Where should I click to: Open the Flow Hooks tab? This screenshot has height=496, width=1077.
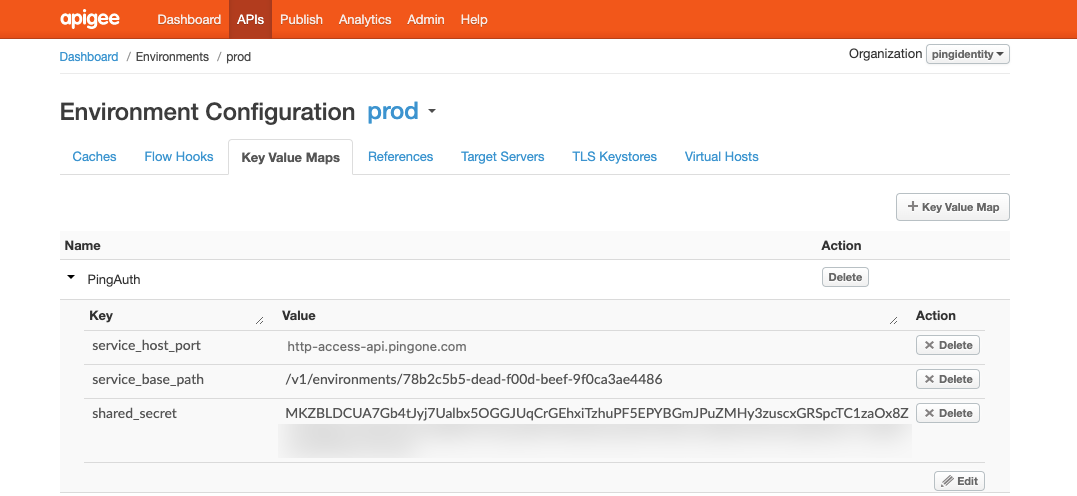click(x=179, y=156)
